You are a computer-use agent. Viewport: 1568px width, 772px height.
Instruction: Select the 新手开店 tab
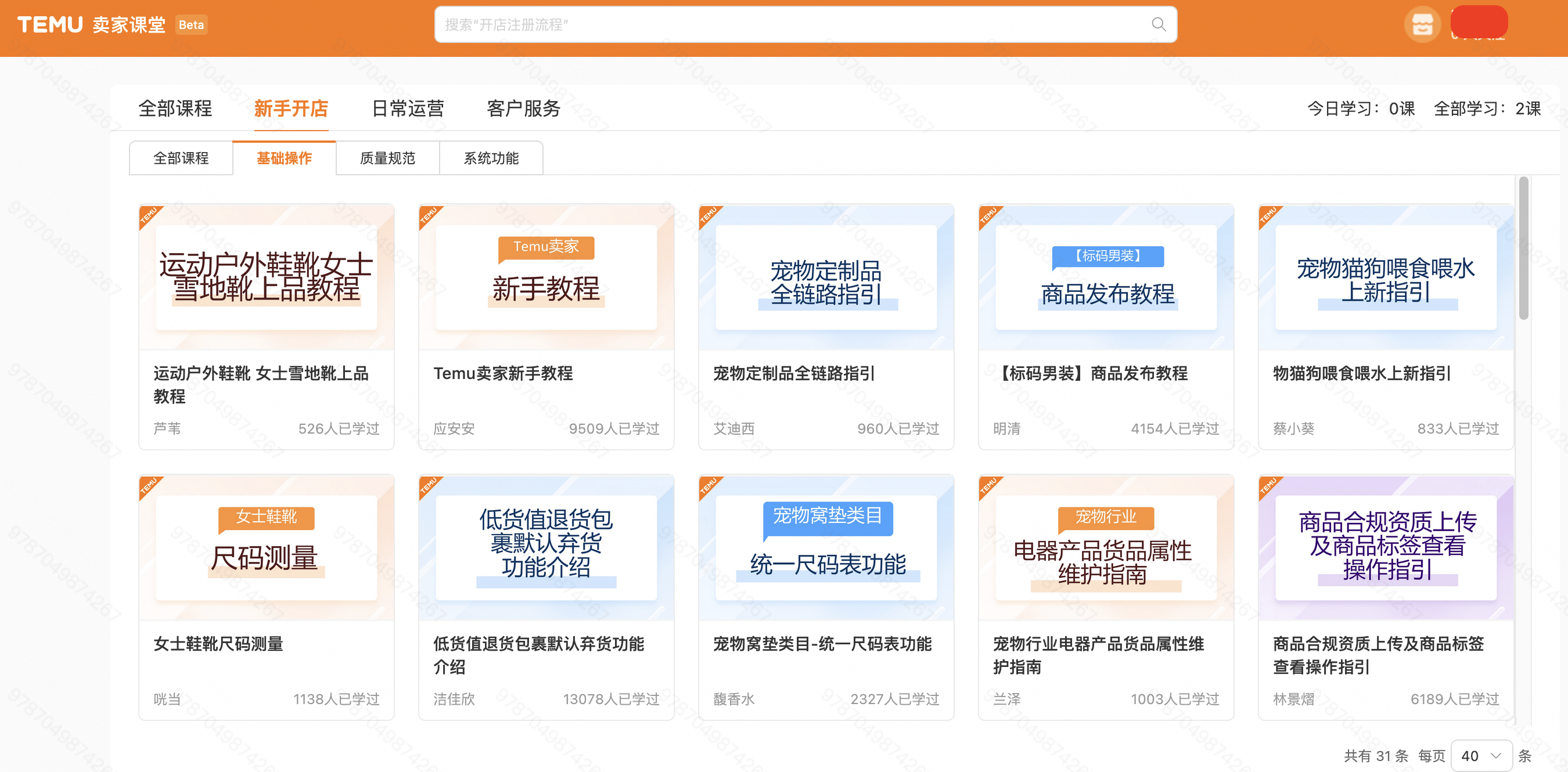coord(291,109)
